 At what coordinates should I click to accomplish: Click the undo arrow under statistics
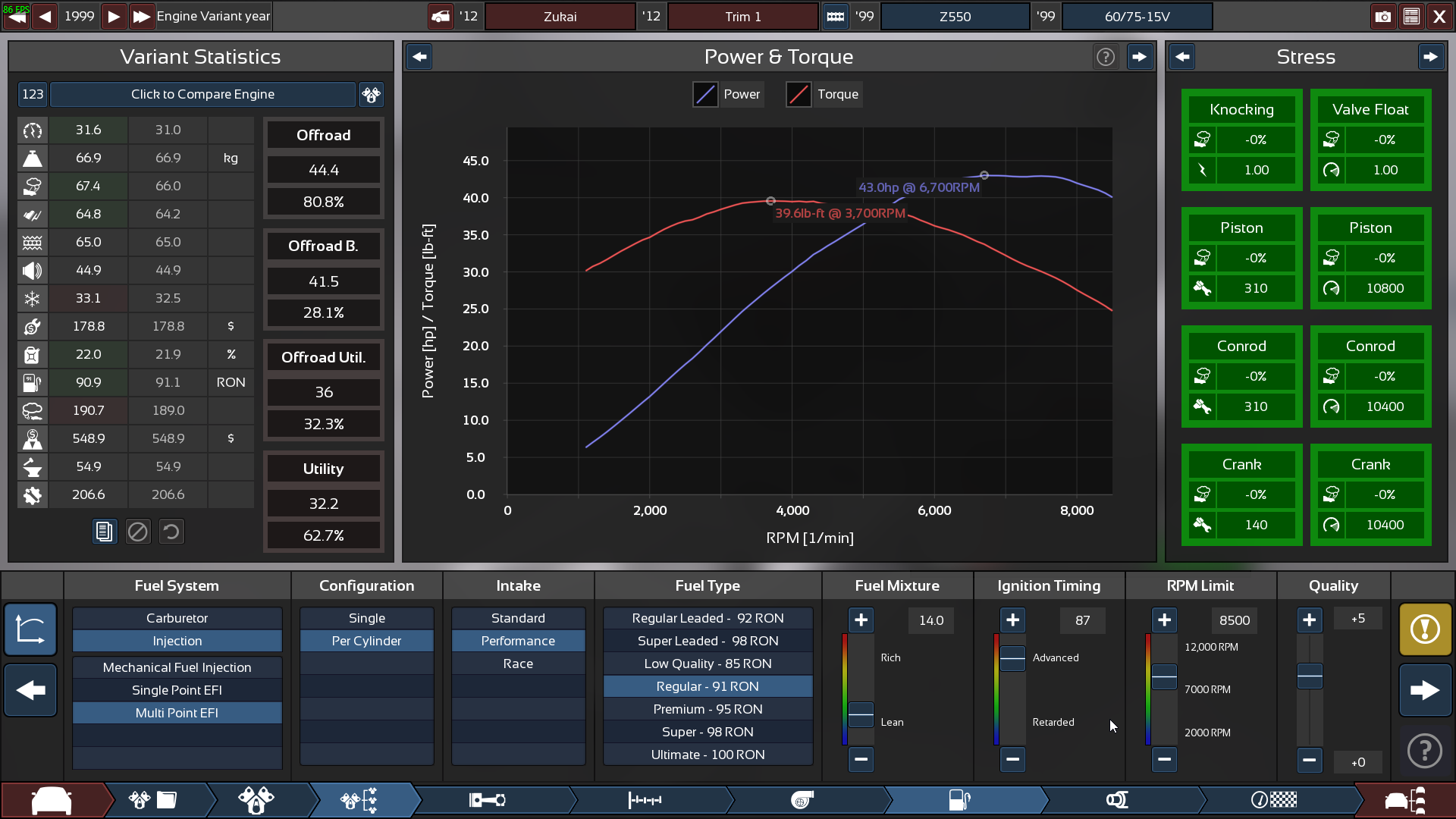171,532
